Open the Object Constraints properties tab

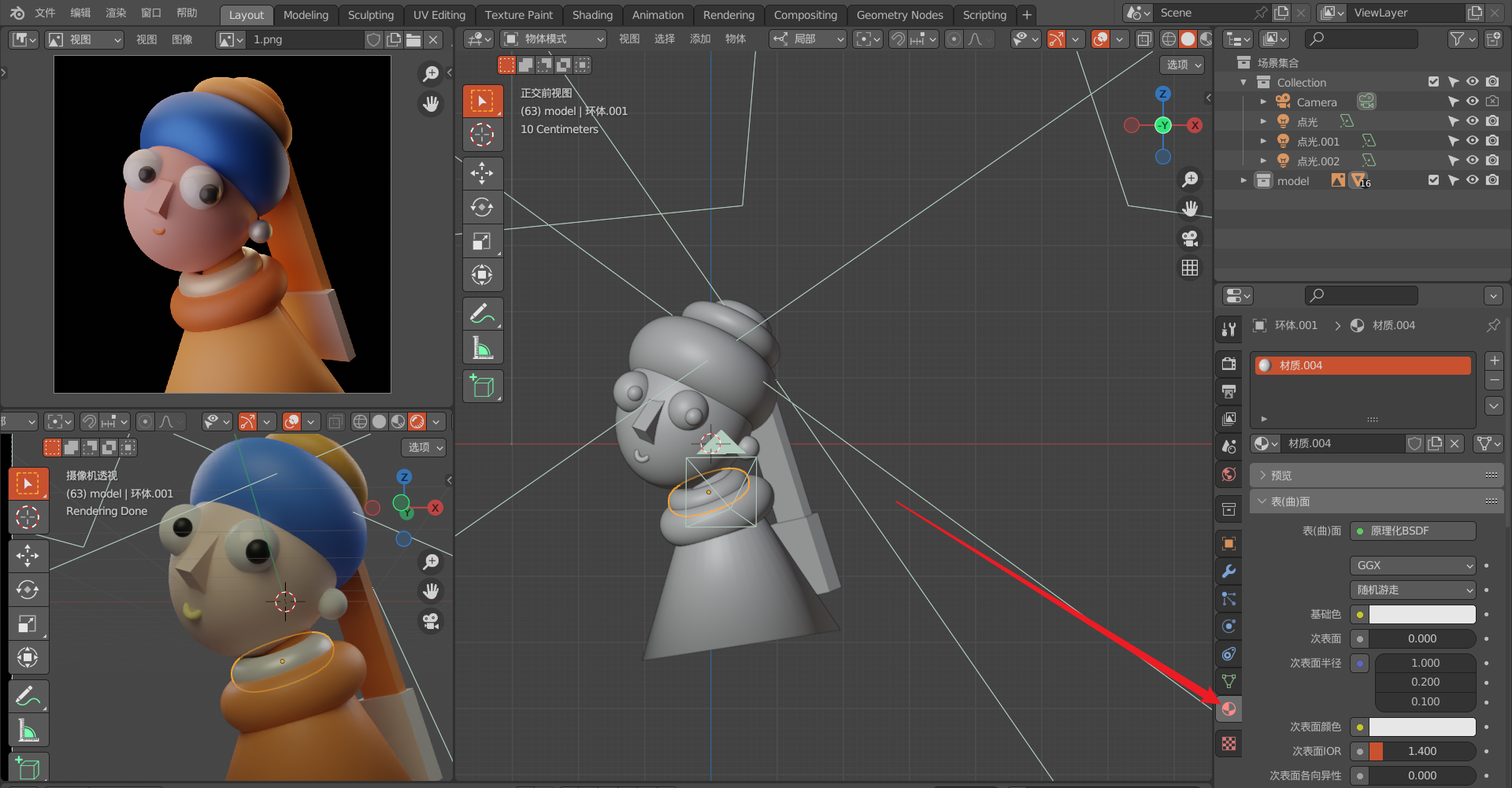1228,653
